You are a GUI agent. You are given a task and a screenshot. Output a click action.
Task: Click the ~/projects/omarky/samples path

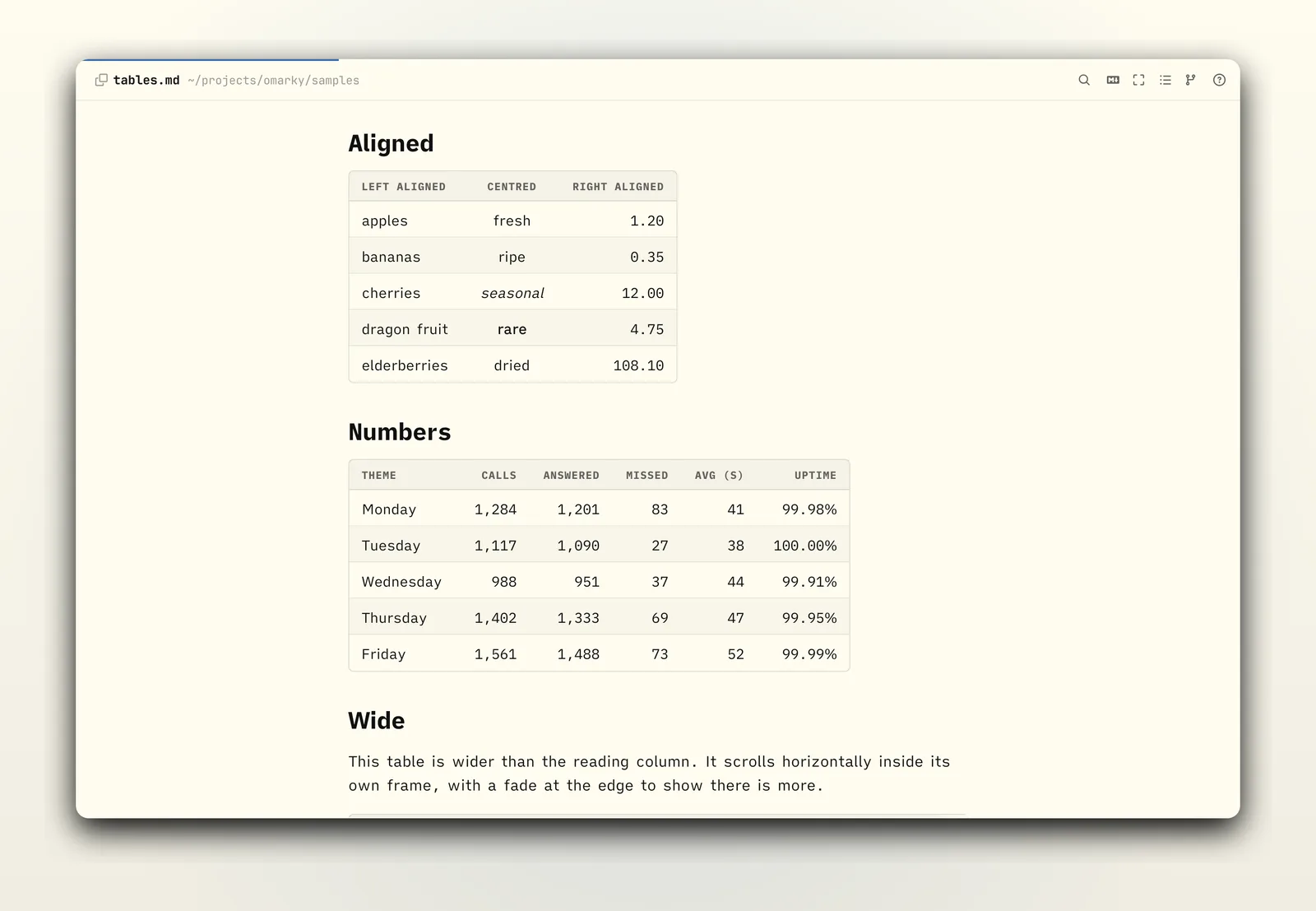(x=273, y=81)
